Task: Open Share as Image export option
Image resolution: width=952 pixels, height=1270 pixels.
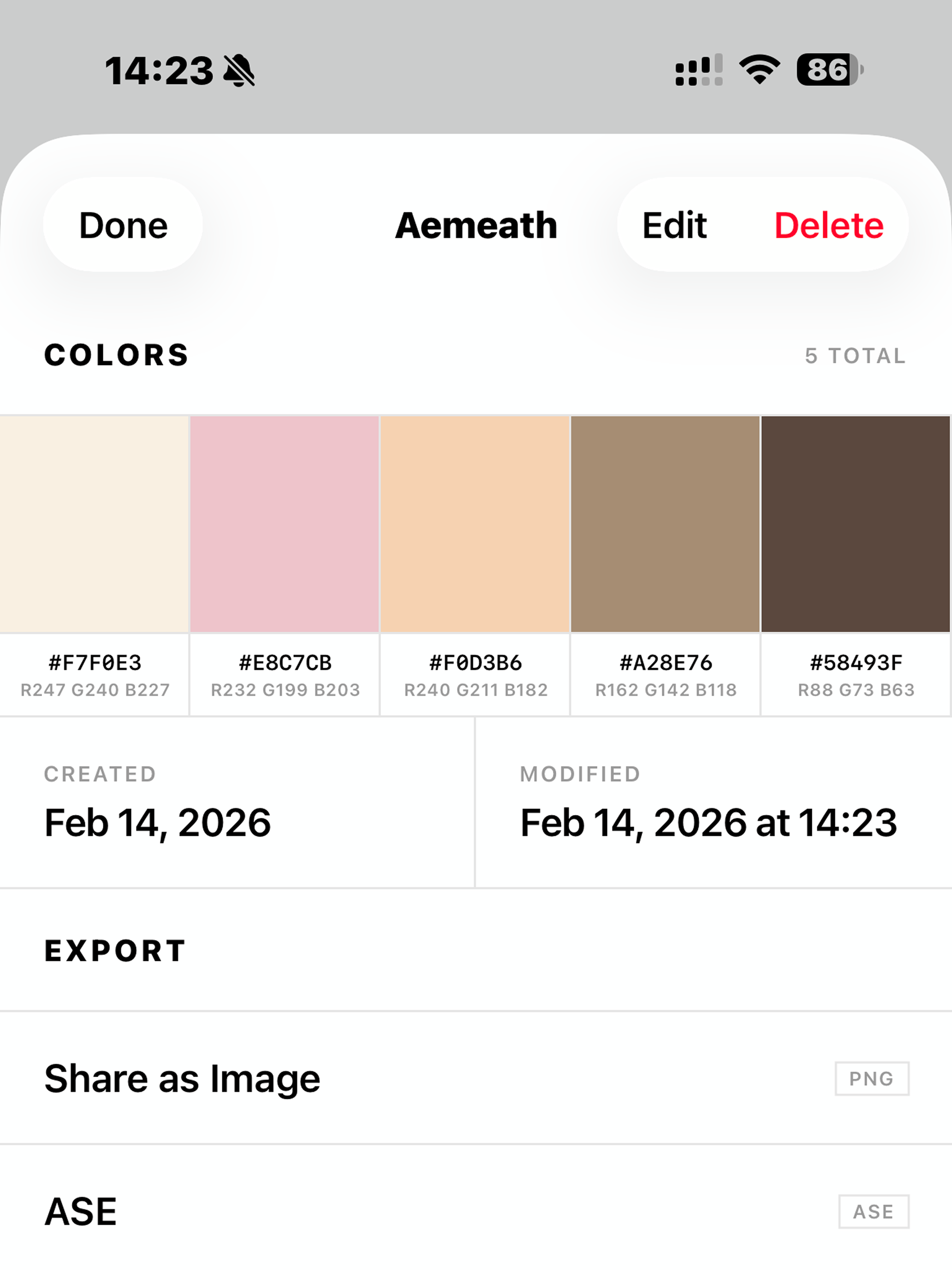Action: [183, 1078]
